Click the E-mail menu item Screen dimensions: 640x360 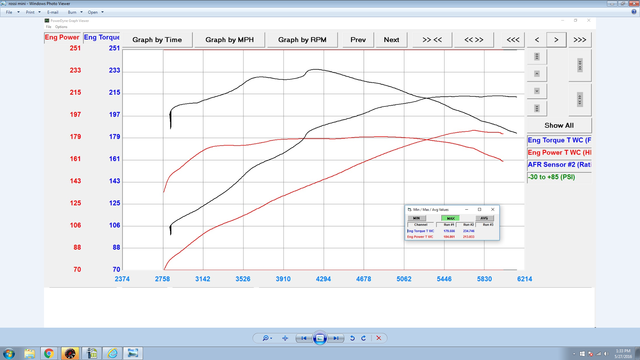(x=52, y=12)
